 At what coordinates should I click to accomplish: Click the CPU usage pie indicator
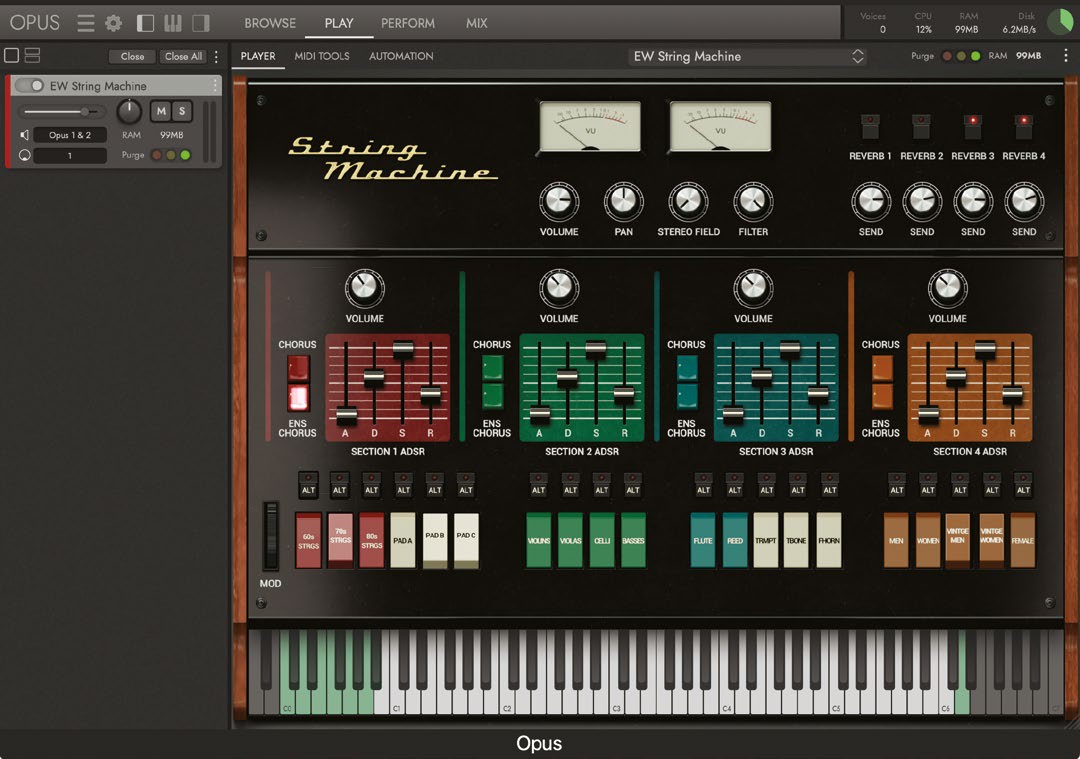tap(1059, 22)
